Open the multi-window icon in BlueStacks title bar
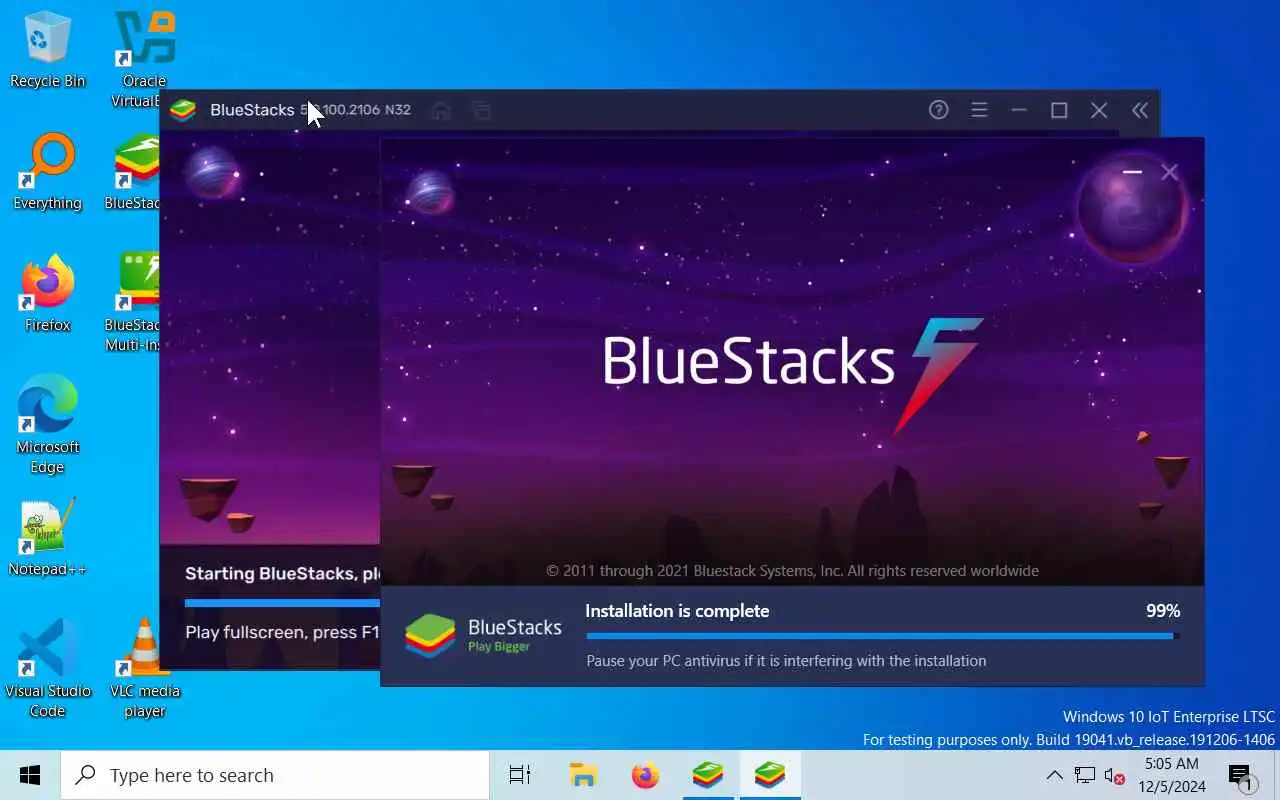This screenshot has width=1280, height=800. pos(481,110)
